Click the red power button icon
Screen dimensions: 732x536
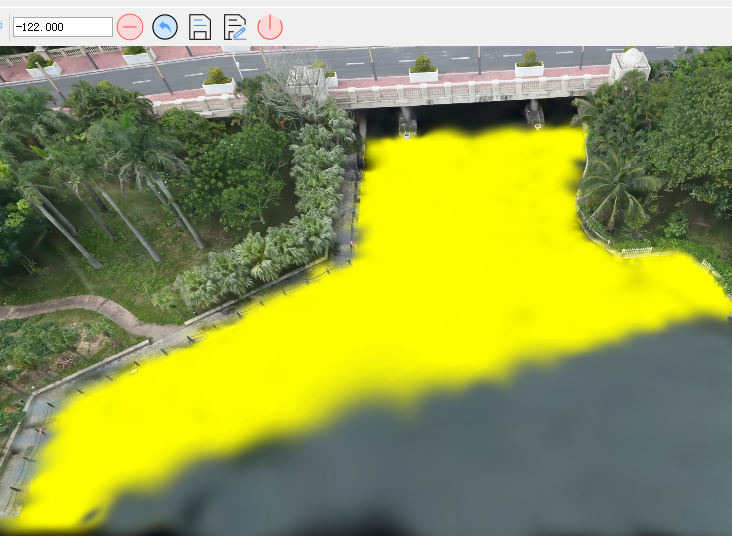point(270,27)
